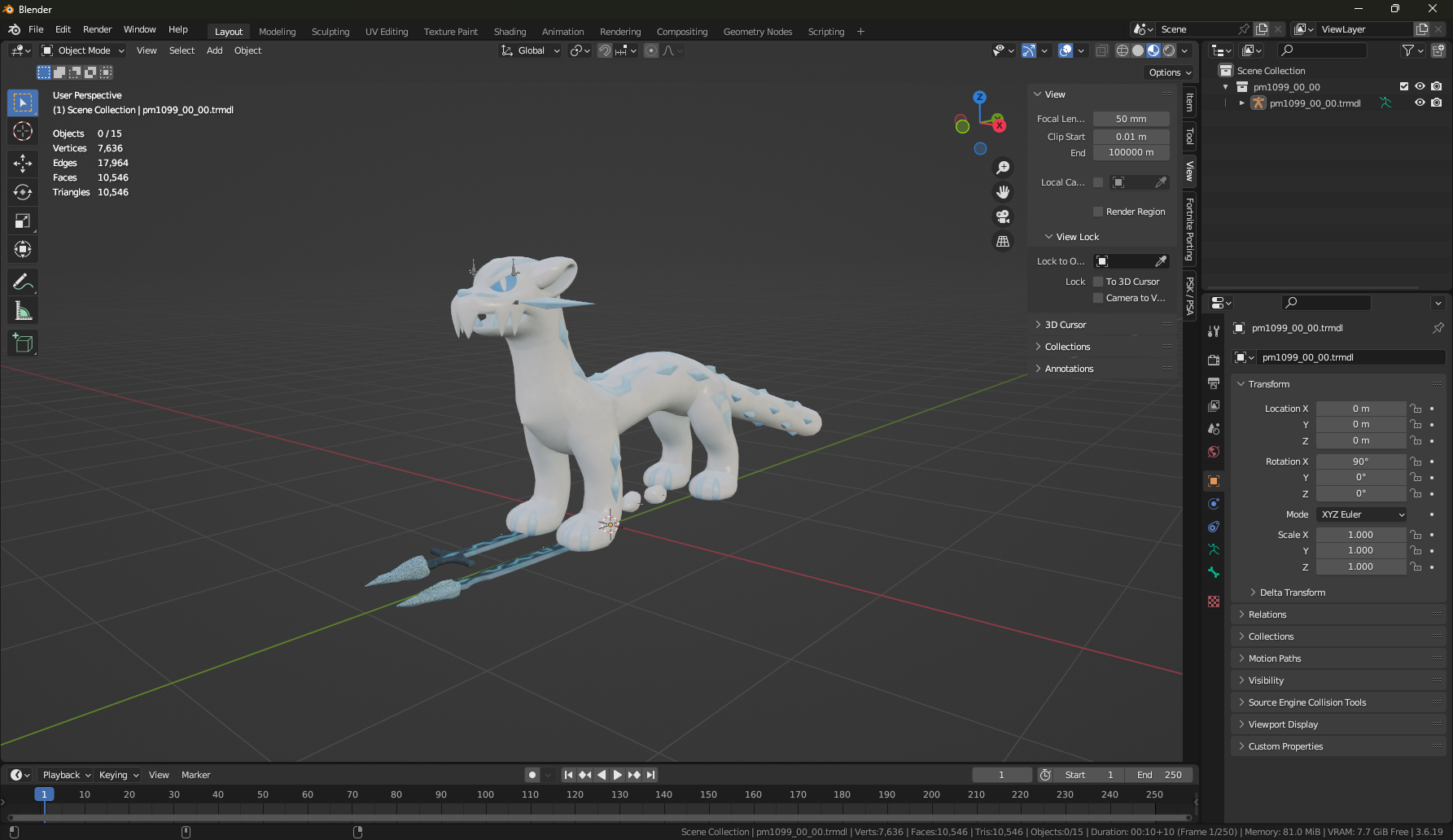Viewport: 1453px width, 840px height.
Task: Click the End frame 250 field
Action: pyautogui.click(x=1159, y=775)
